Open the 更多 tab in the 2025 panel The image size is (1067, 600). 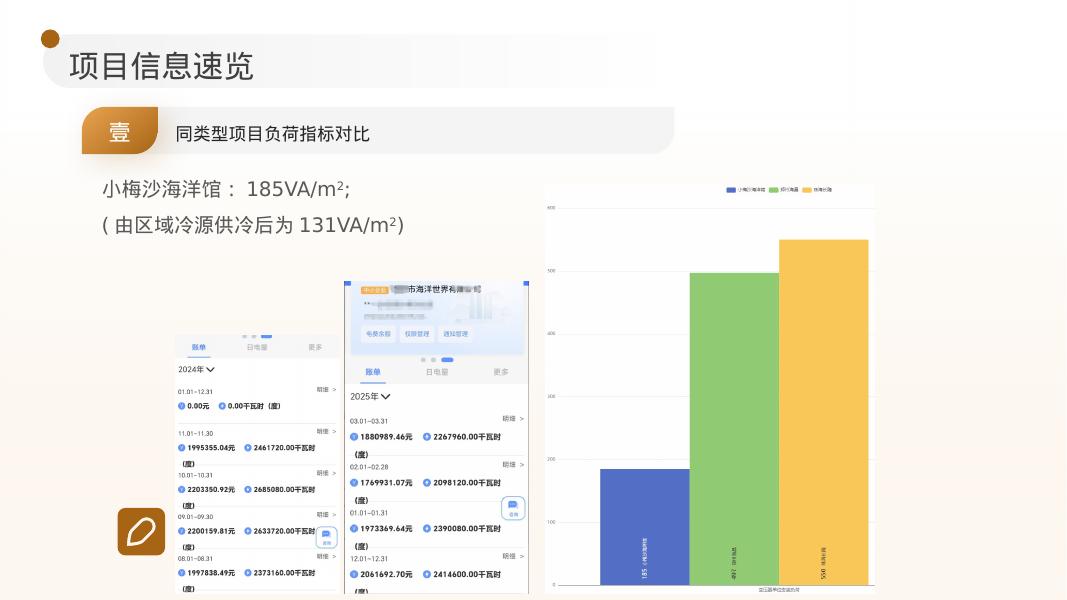tap(501, 372)
